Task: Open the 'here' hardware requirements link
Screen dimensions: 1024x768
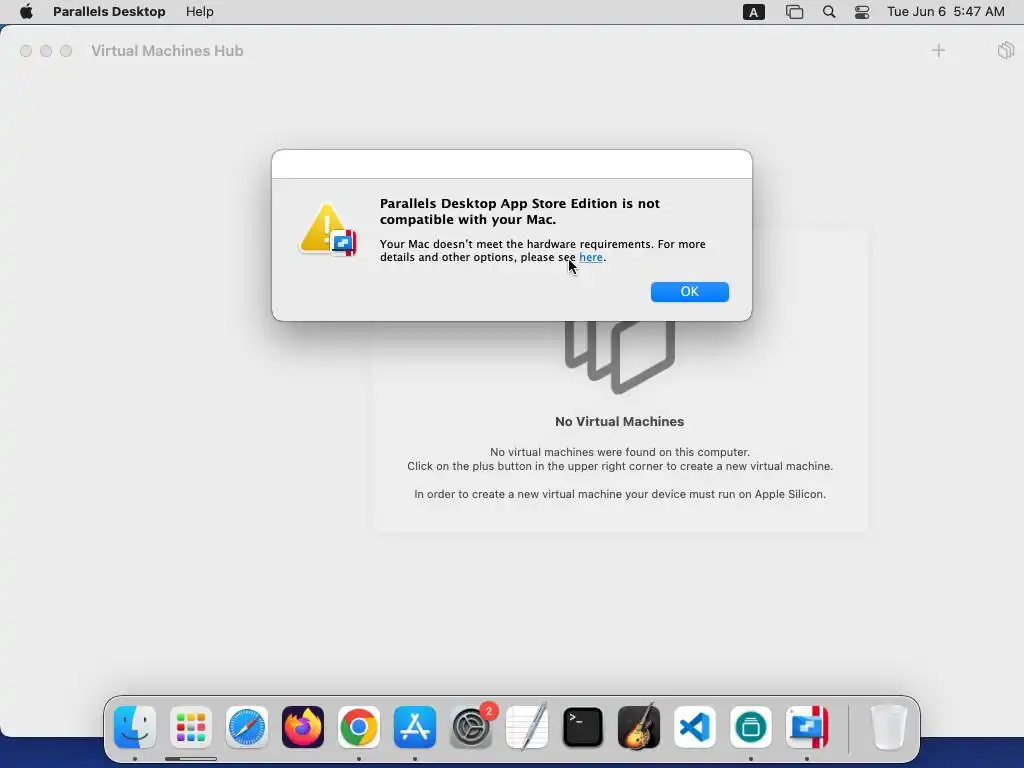Action: coord(590,257)
